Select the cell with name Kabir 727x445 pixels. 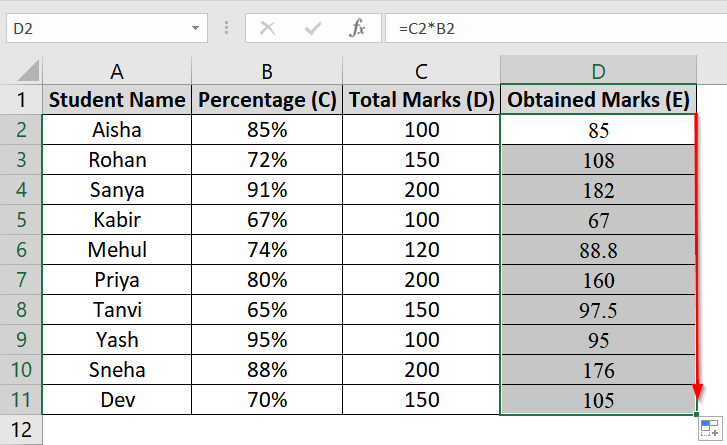pyautogui.click(x=117, y=219)
